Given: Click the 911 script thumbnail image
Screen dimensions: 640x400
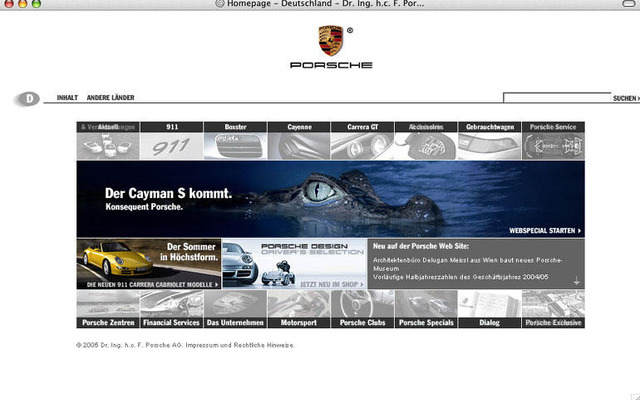Looking at the screenshot, I should [172, 146].
